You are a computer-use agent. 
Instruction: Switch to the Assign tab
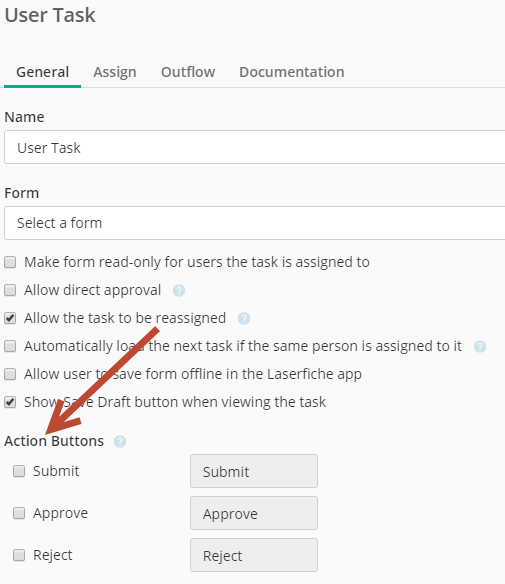click(115, 72)
